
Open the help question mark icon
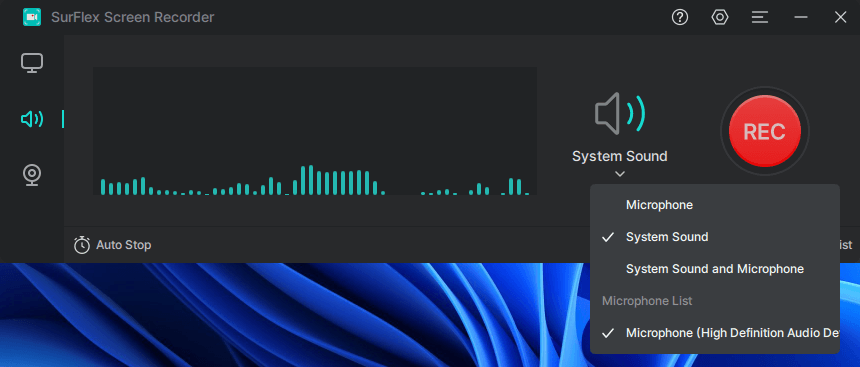tap(680, 18)
